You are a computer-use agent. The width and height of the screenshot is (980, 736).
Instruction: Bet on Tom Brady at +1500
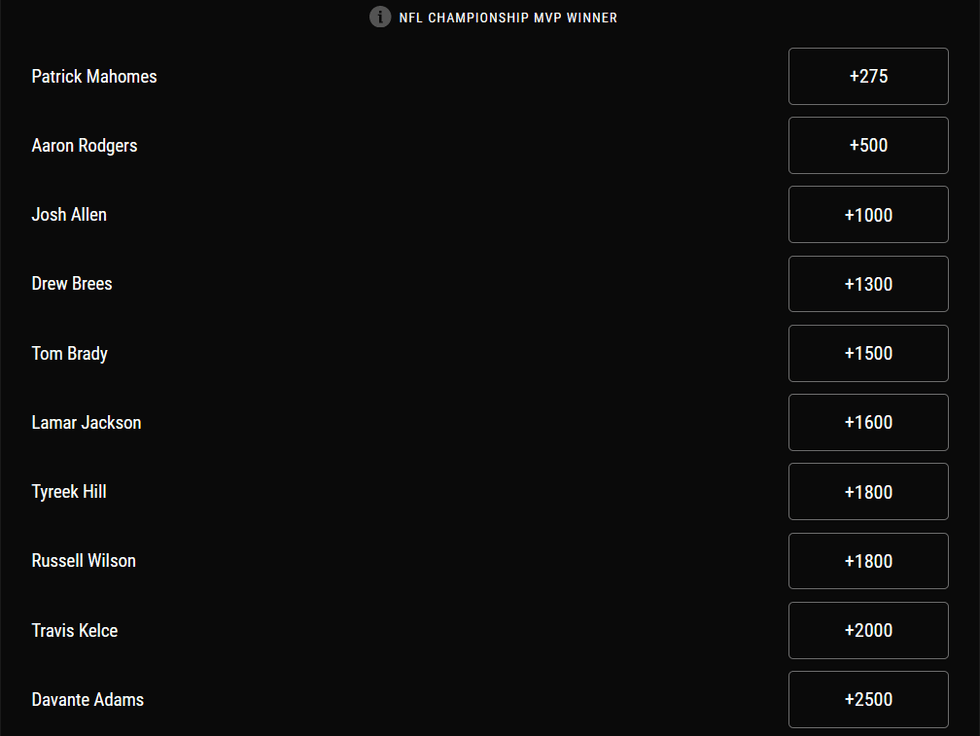coord(868,353)
